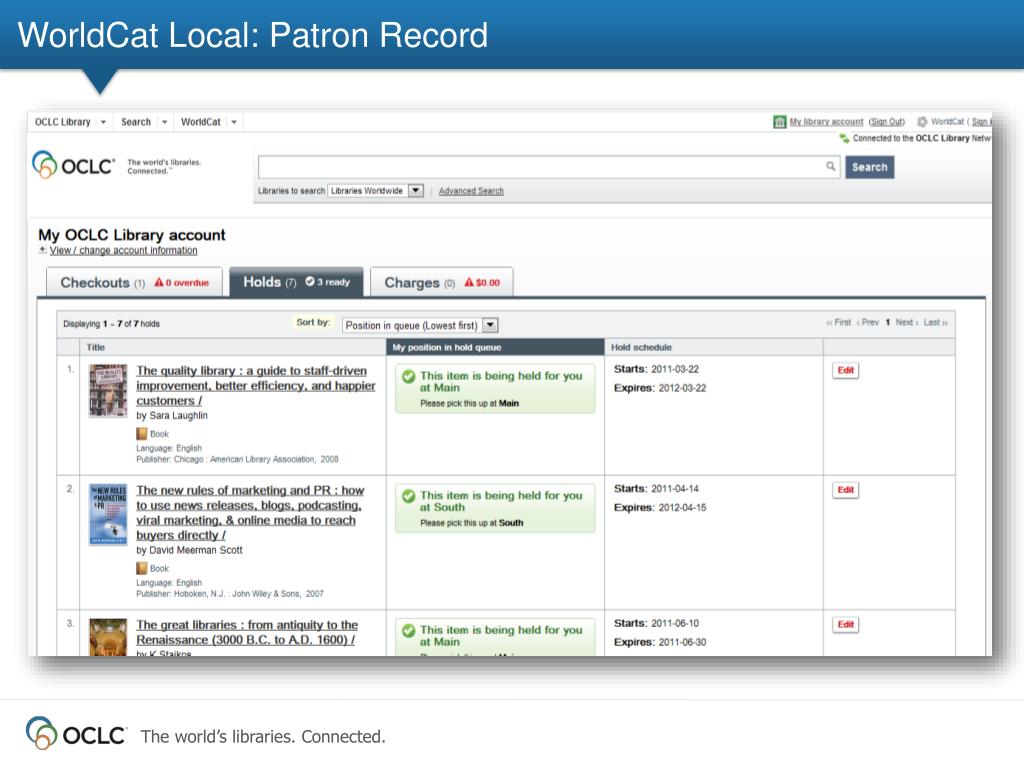Viewport: 1024px width, 768px height.
Task: Click the author text by David Meerman Scott
Action: [189, 550]
